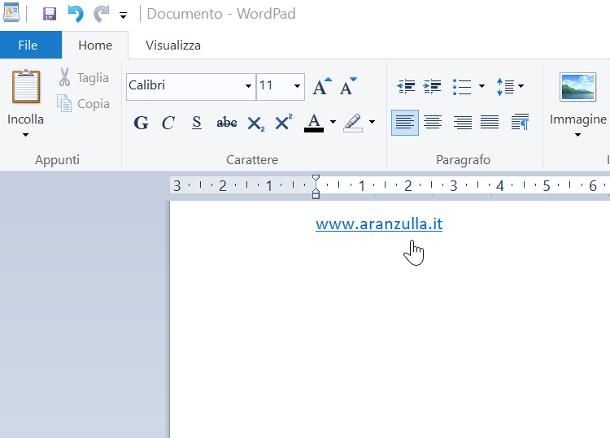The height and width of the screenshot is (438, 610).
Task: Click the decrease indent icon
Action: point(406,86)
